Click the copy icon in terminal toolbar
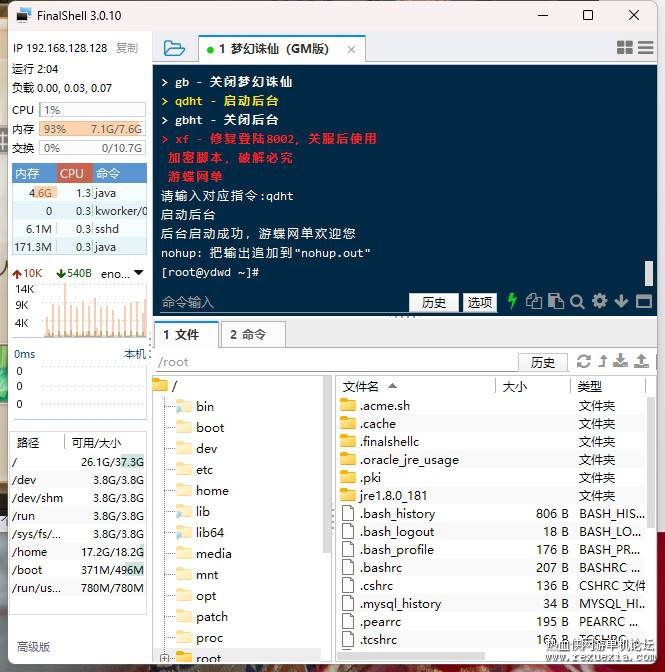This screenshot has width=665, height=672. click(x=534, y=301)
